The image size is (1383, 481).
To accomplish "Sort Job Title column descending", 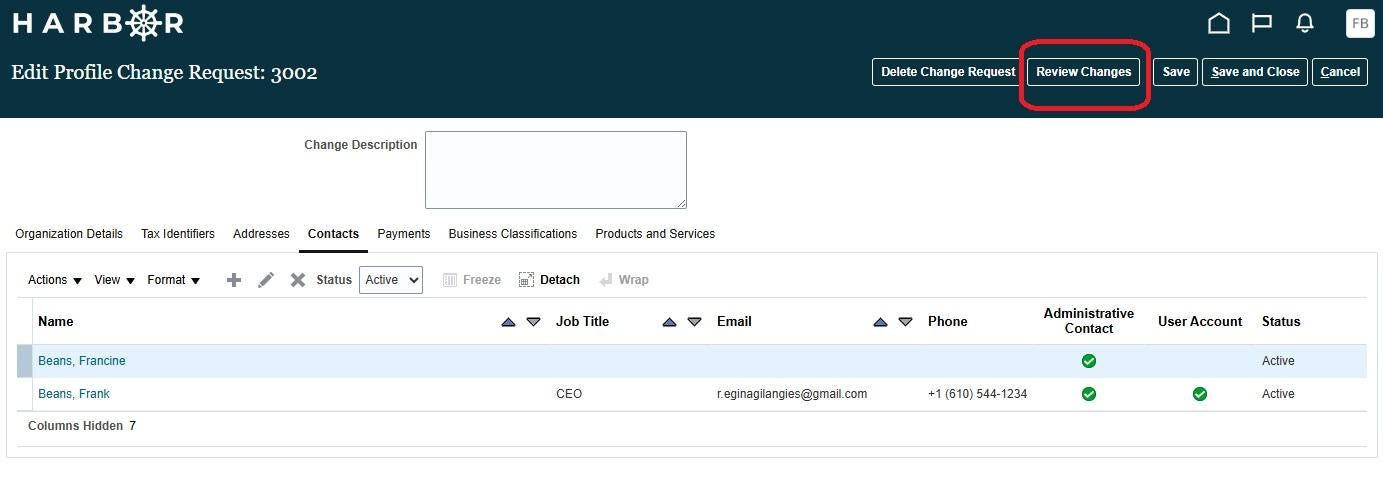I will pyautogui.click(x=694, y=322).
